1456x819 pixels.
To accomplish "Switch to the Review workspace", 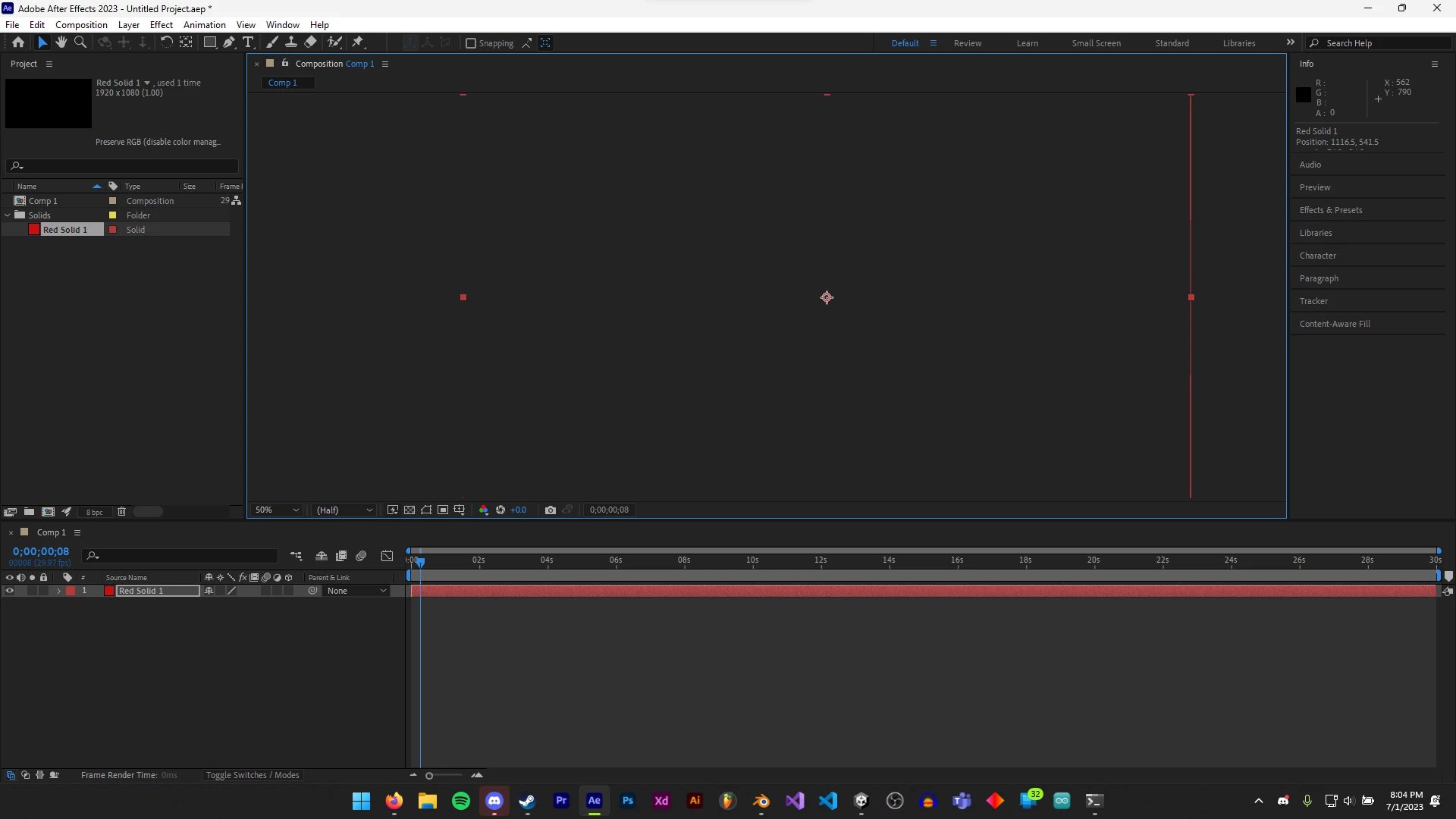I will point(967,43).
